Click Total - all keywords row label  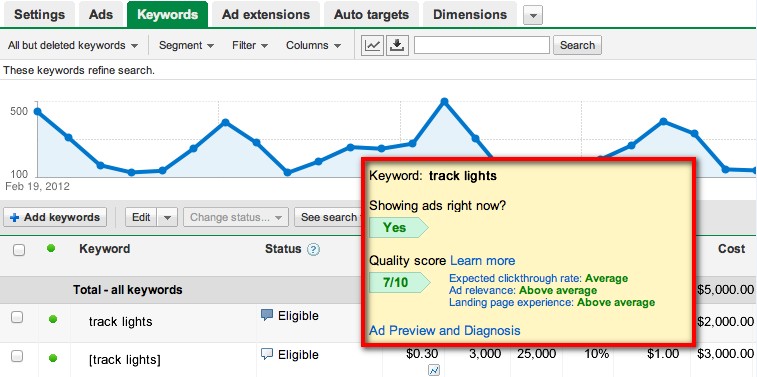(128, 290)
